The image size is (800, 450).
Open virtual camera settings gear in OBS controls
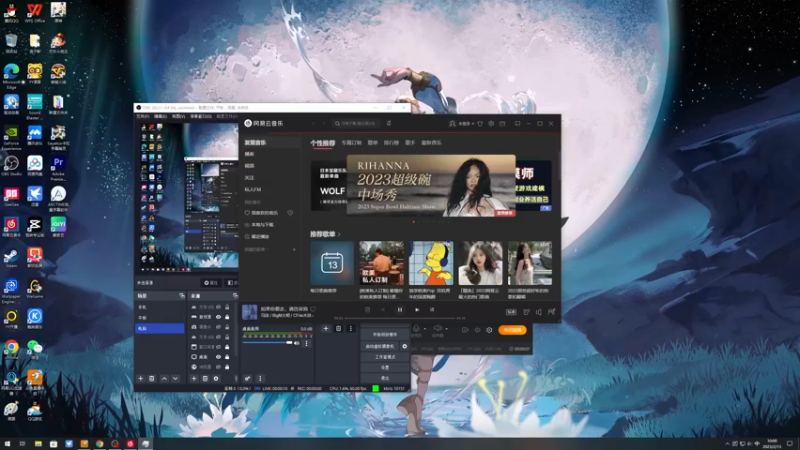pos(405,346)
